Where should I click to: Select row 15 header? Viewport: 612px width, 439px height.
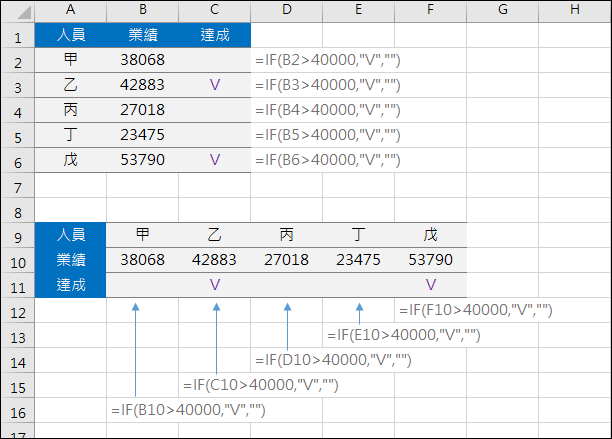click(18, 387)
